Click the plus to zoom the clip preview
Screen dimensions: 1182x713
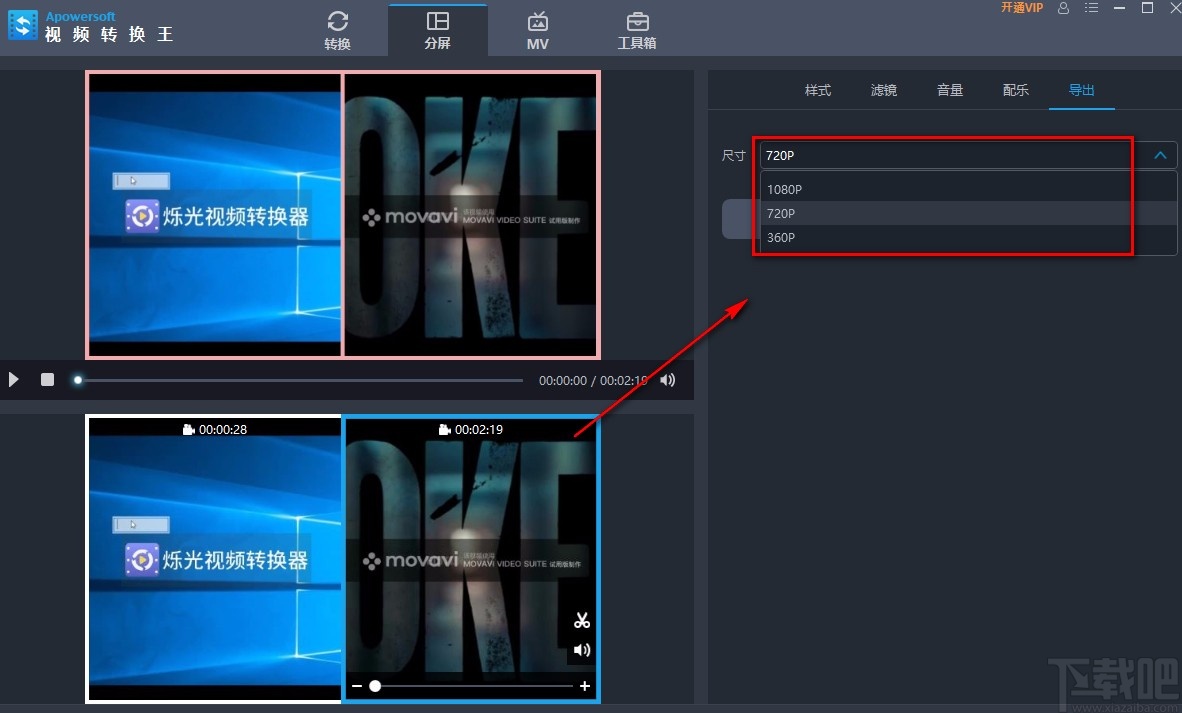point(587,686)
